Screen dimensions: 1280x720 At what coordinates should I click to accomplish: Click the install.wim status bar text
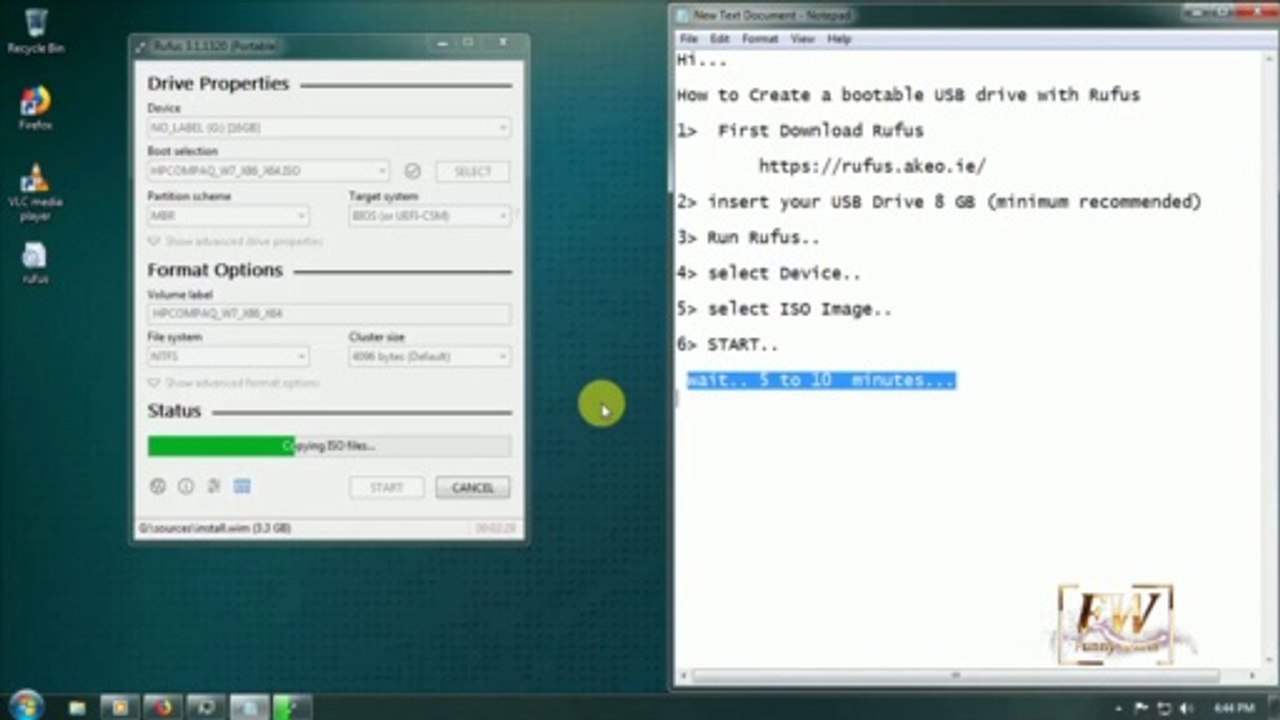pyautogui.click(x=215, y=527)
